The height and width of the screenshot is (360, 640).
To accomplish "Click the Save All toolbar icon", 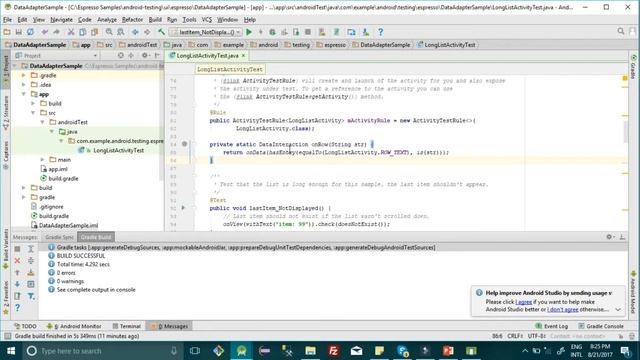I will pos(19,32).
